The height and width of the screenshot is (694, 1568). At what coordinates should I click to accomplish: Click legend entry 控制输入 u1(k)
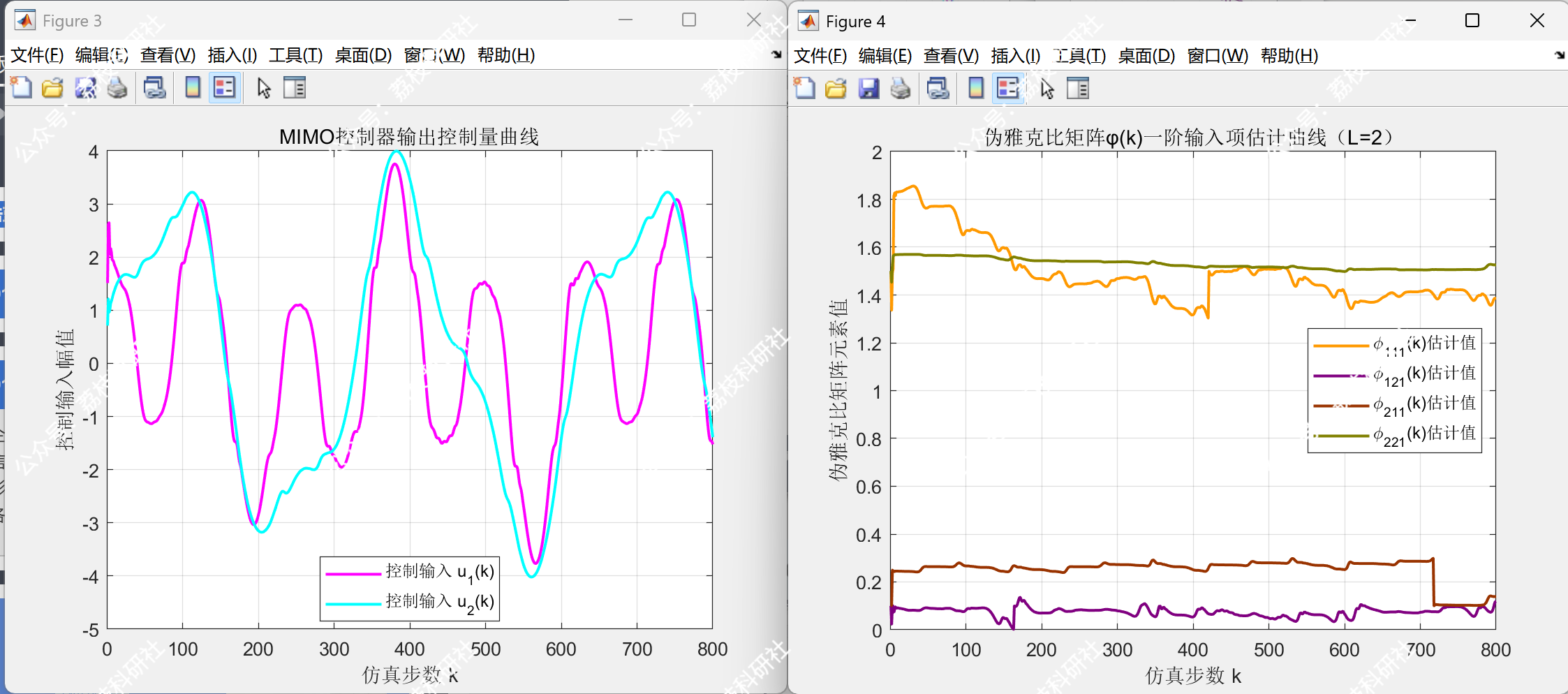point(440,572)
